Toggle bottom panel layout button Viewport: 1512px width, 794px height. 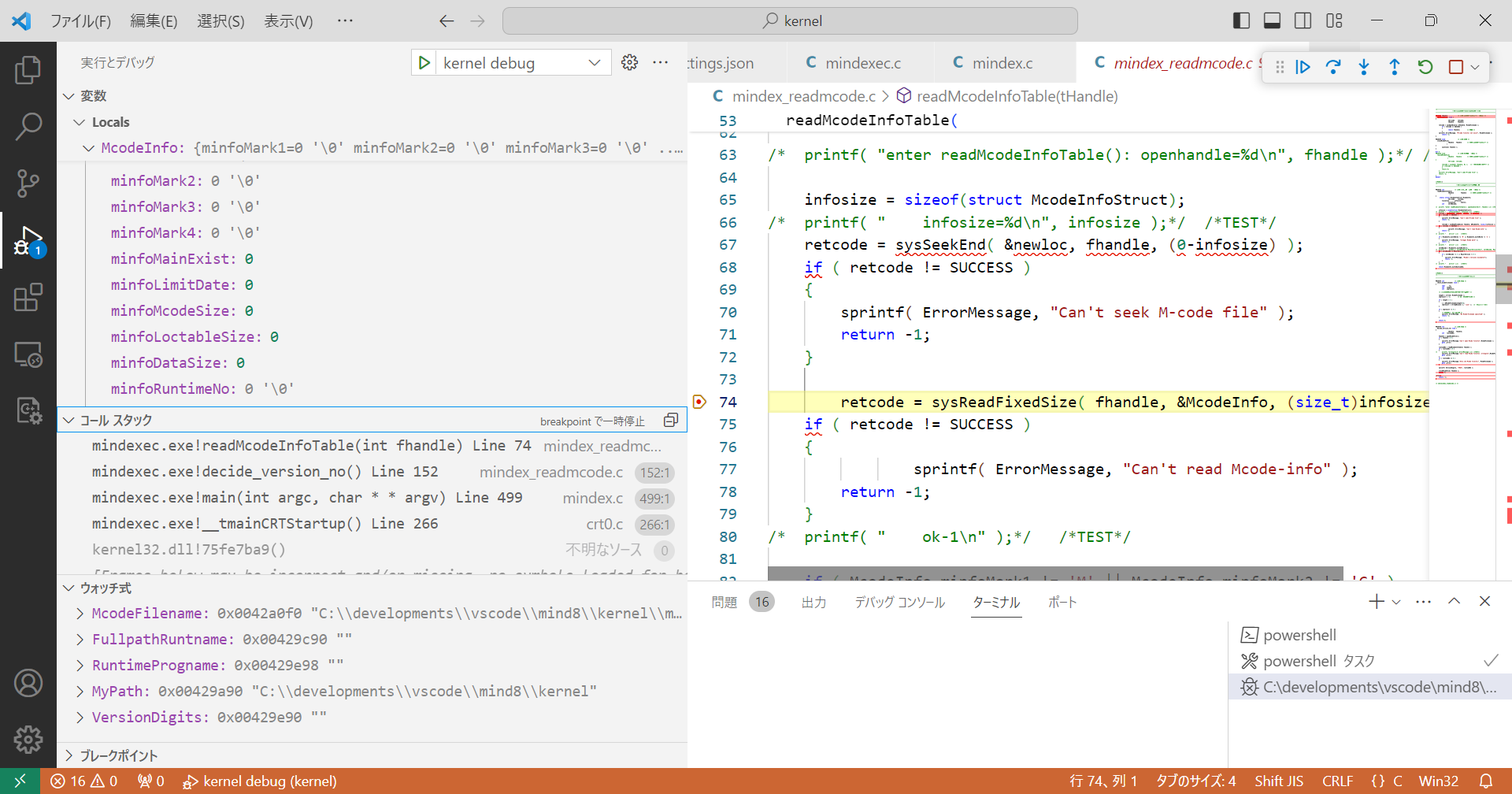tap(1272, 20)
